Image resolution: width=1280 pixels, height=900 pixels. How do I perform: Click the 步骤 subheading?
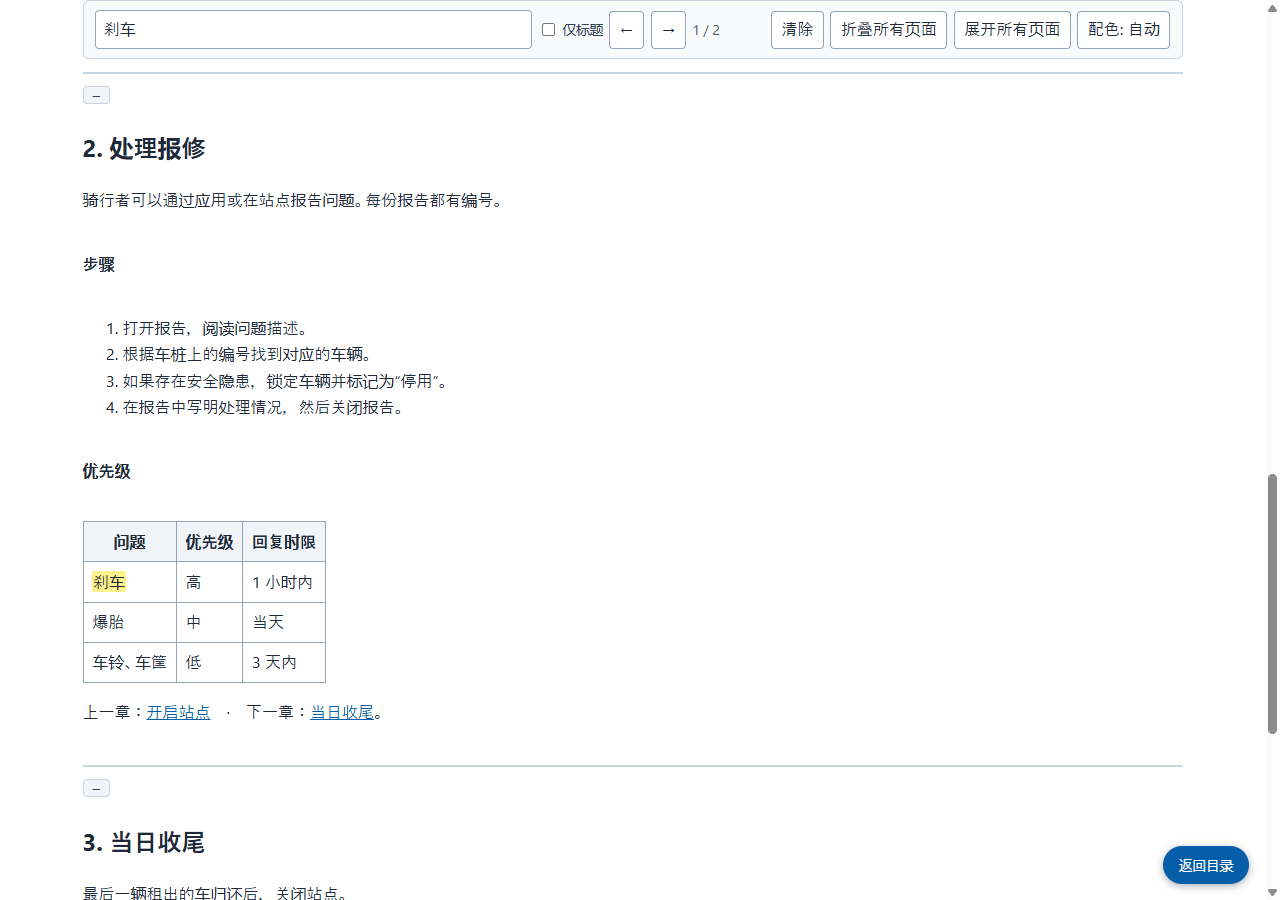coord(99,264)
